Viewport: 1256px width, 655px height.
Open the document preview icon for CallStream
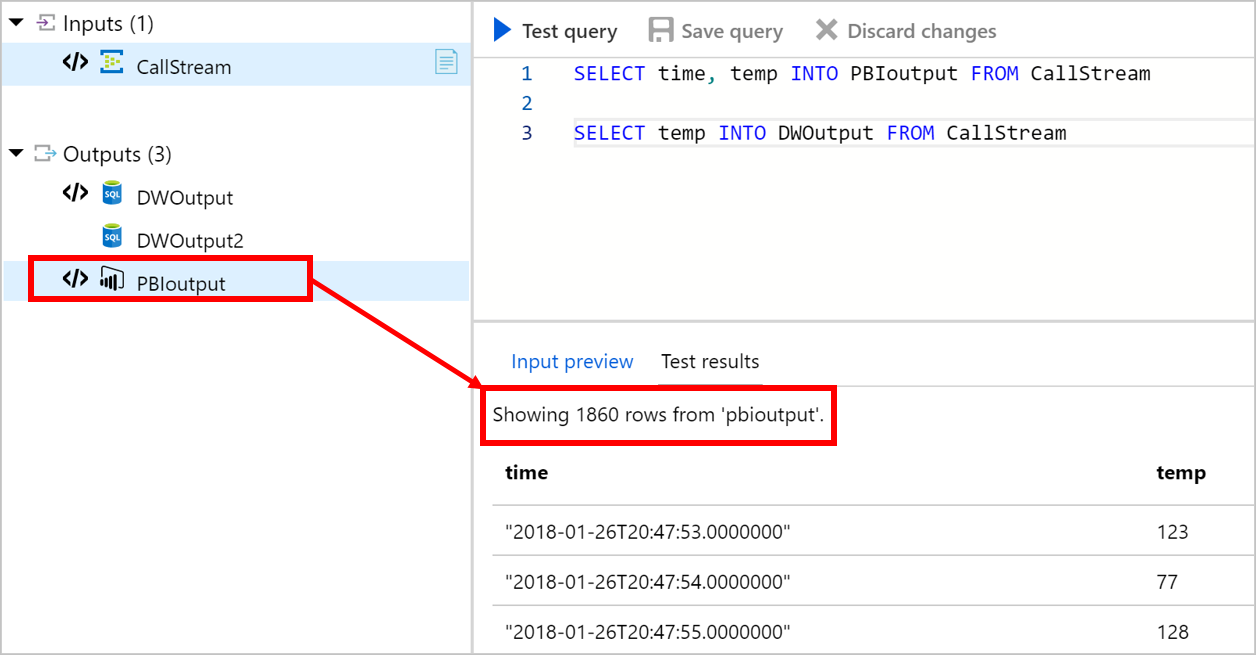click(x=446, y=64)
